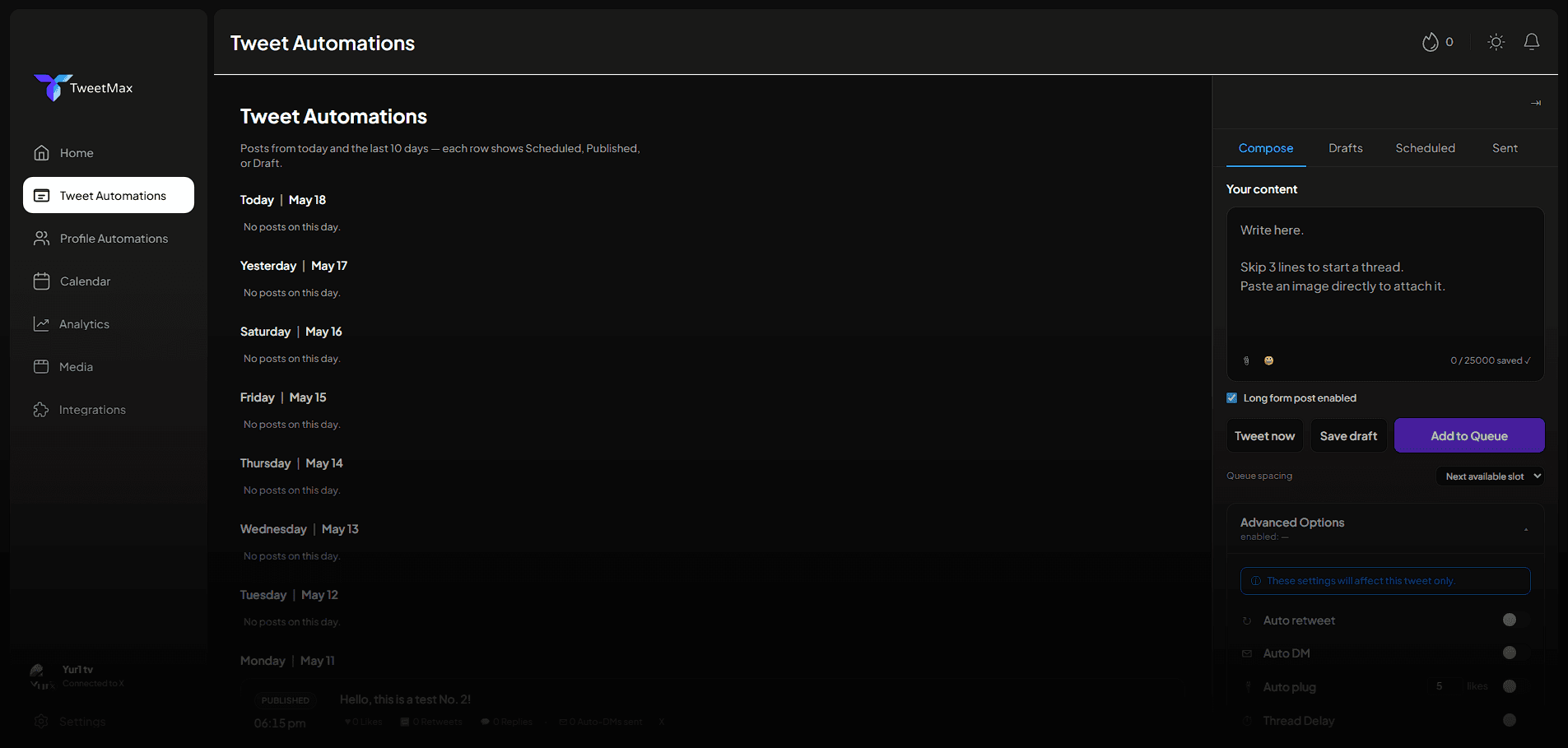The image size is (1568, 748).
Task: Go to the Calendar page
Action: pyautogui.click(x=109, y=281)
